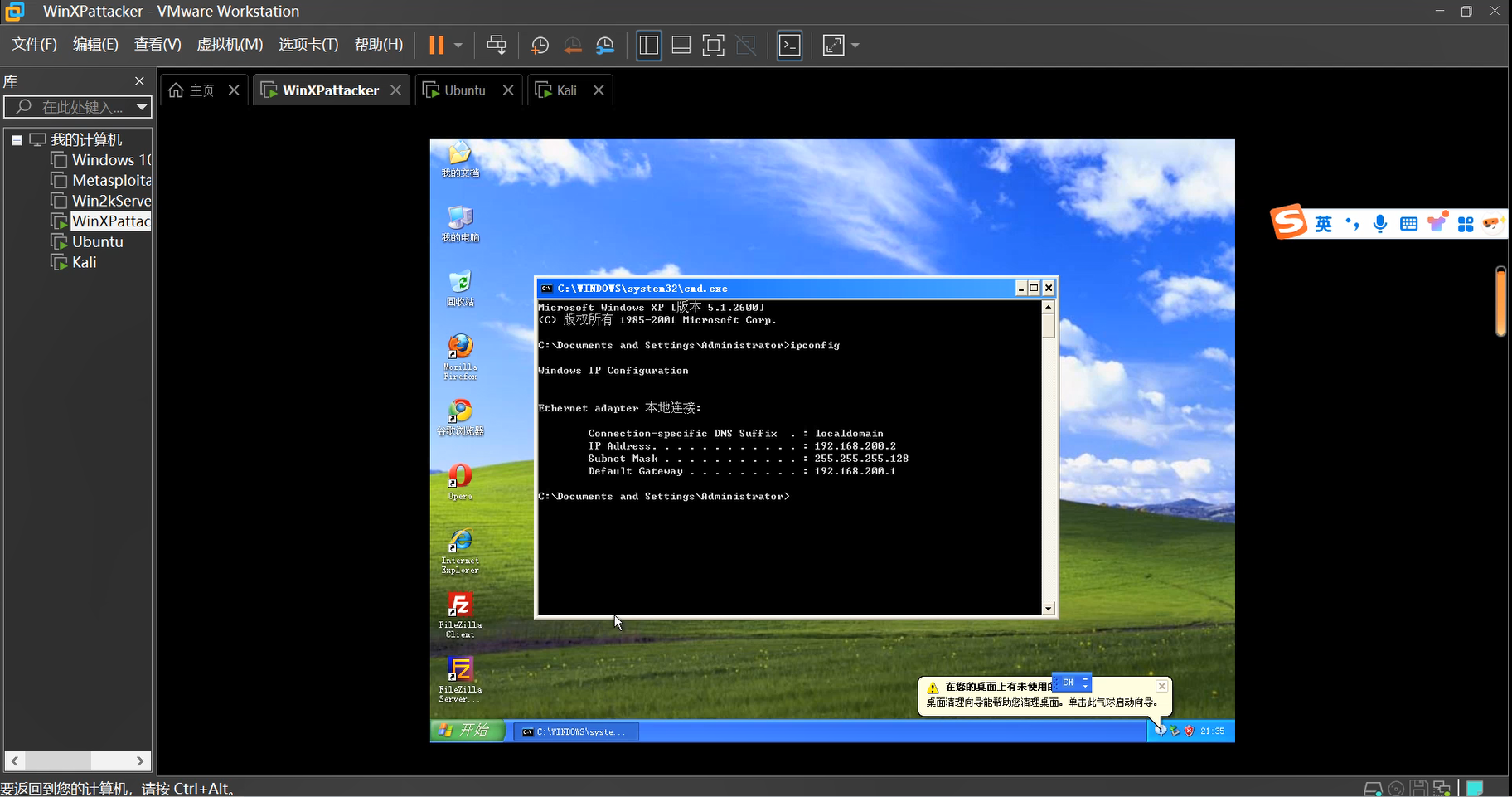
Task: Open the snapshot manager
Action: tap(605, 45)
